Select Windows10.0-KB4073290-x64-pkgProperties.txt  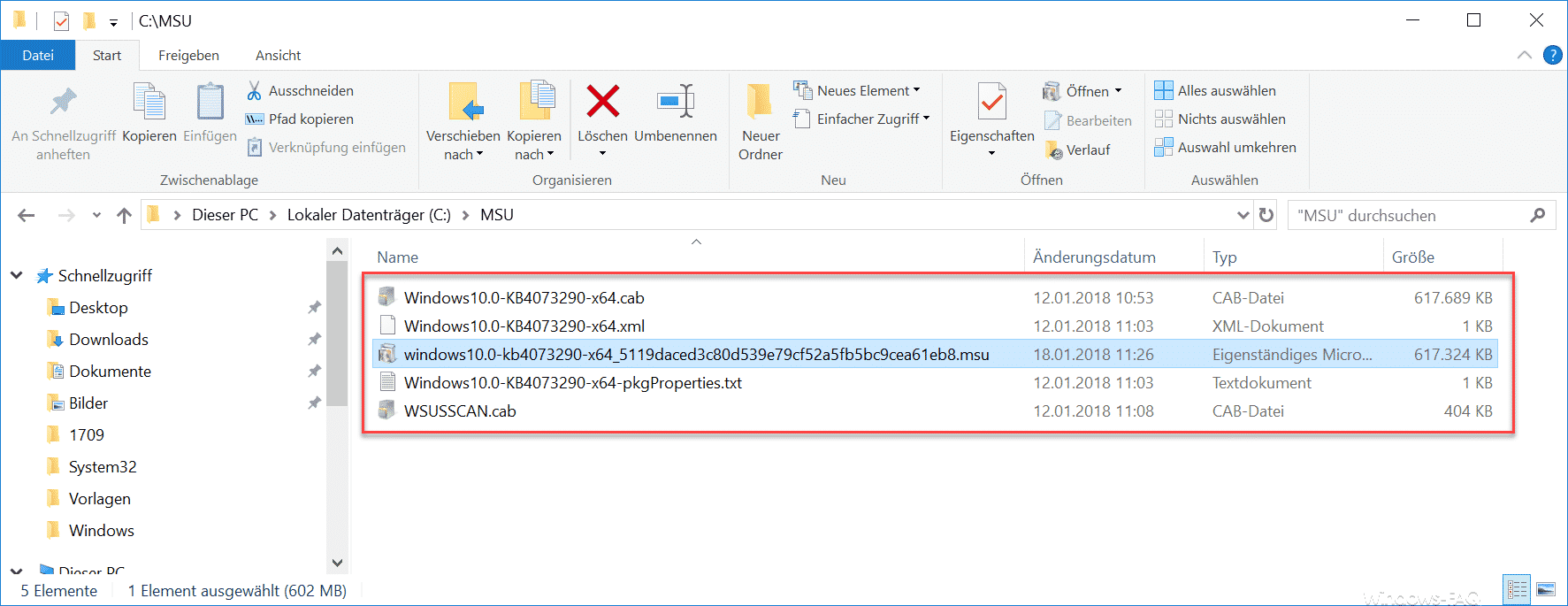pos(572,382)
